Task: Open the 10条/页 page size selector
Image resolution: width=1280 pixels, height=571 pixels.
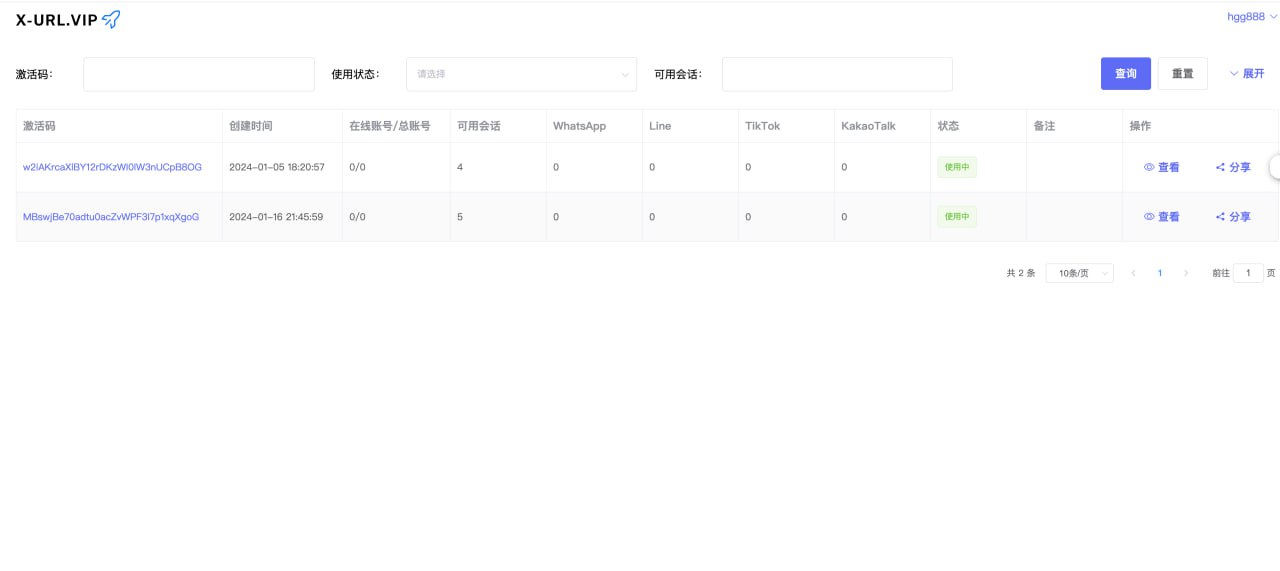Action: point(1079,273)
